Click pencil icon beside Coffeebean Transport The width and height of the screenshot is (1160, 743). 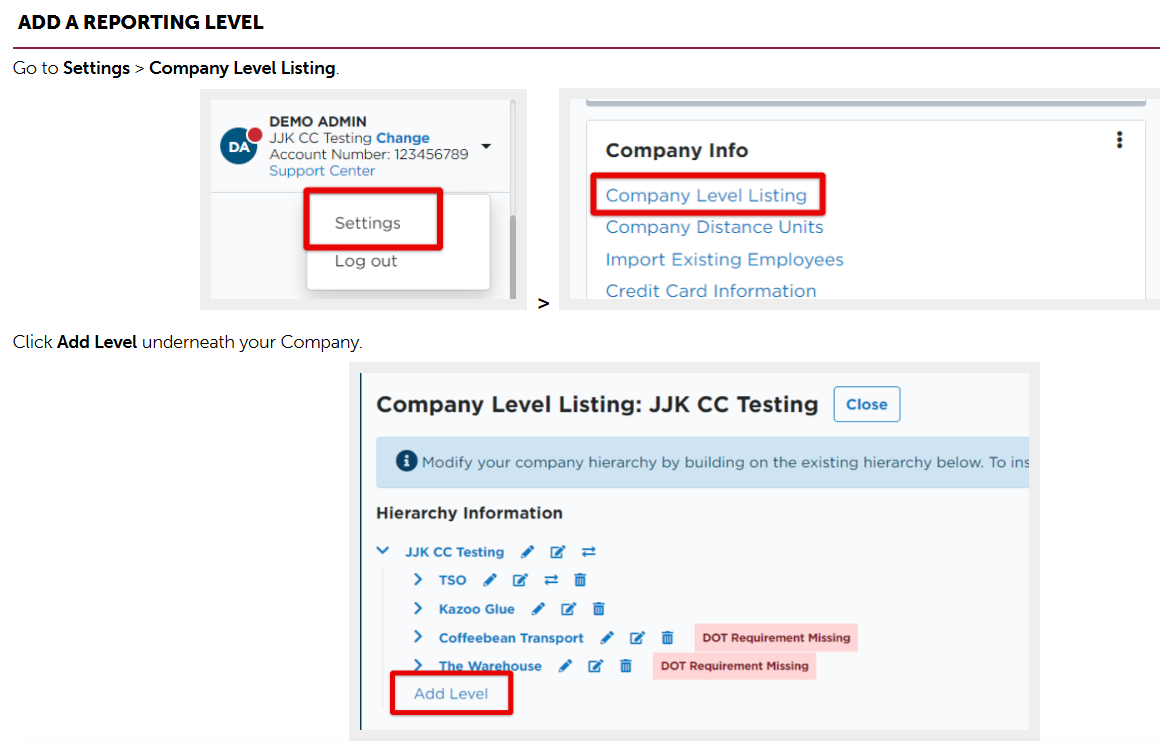point(607,638)
